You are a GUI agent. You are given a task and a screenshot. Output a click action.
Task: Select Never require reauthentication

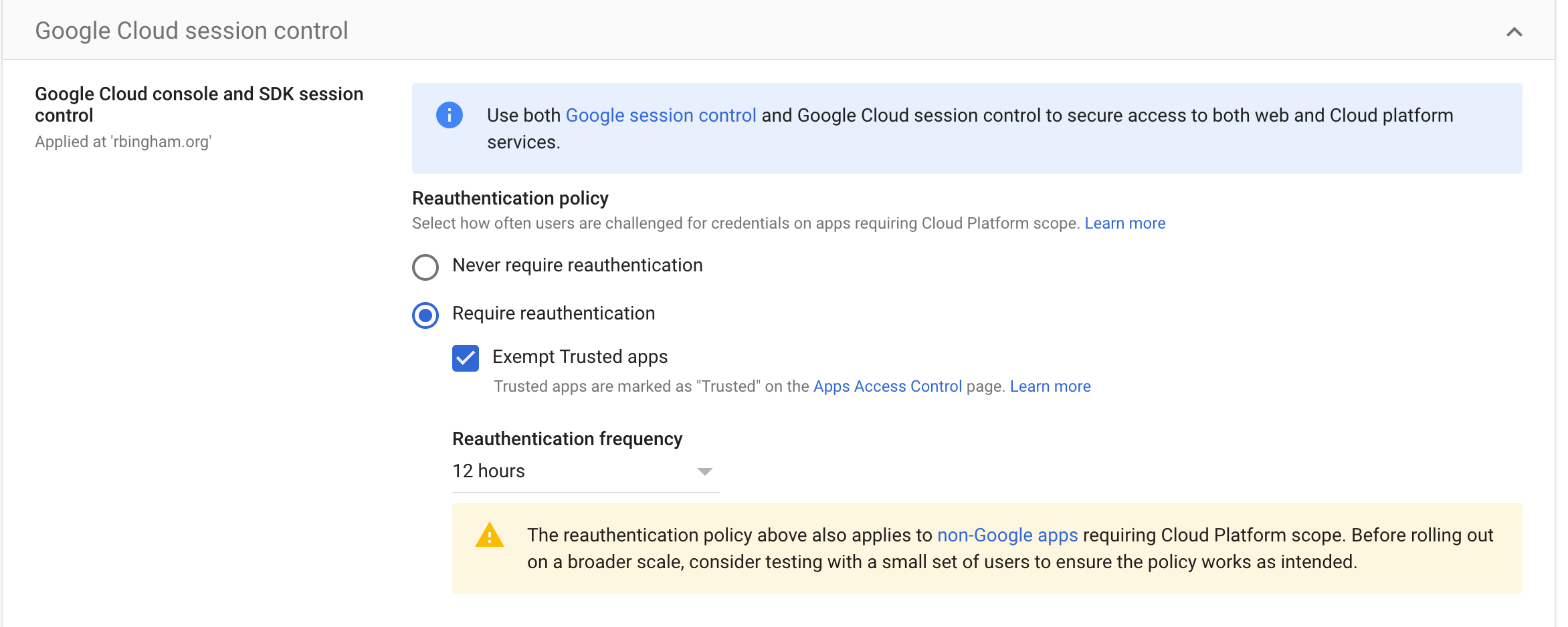click(424, 267)
